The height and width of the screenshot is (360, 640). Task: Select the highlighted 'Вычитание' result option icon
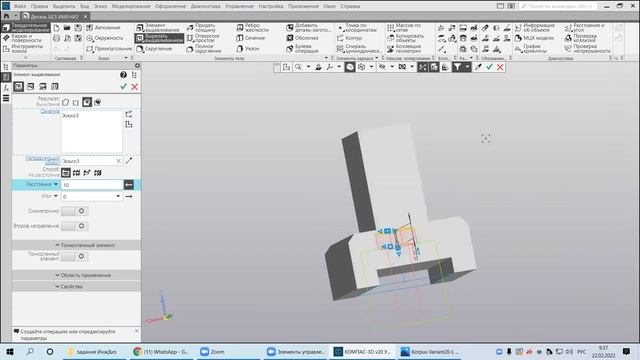pyautogui.click(x=87, y=102)
